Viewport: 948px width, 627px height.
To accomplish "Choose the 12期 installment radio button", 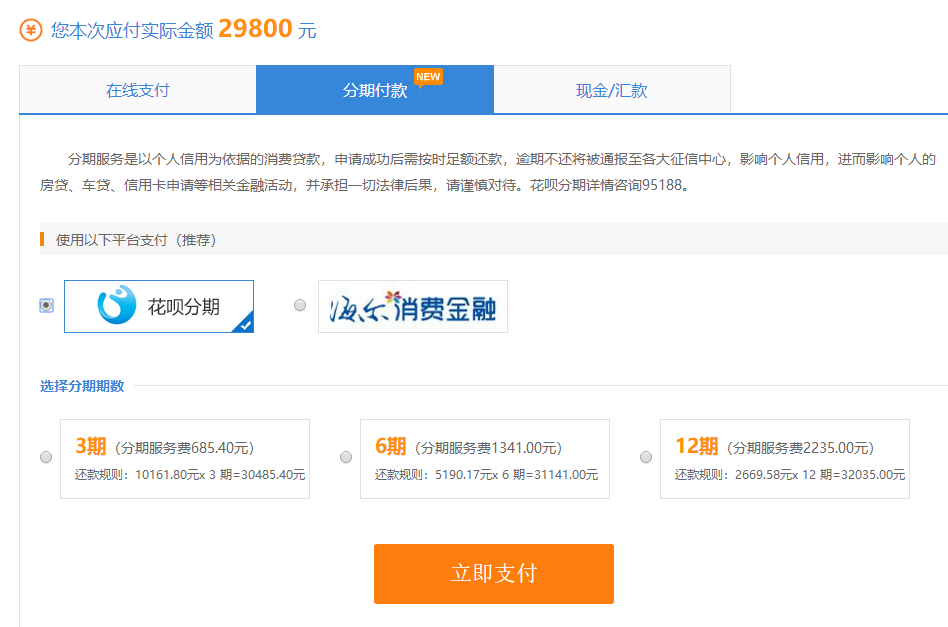I will pyautogui.click(x=646, y=457).
